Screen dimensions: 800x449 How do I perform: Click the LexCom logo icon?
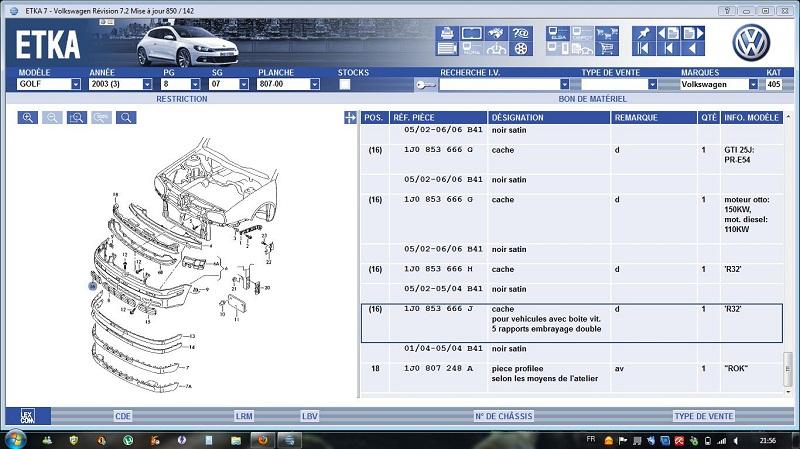[x=28, y=416]
